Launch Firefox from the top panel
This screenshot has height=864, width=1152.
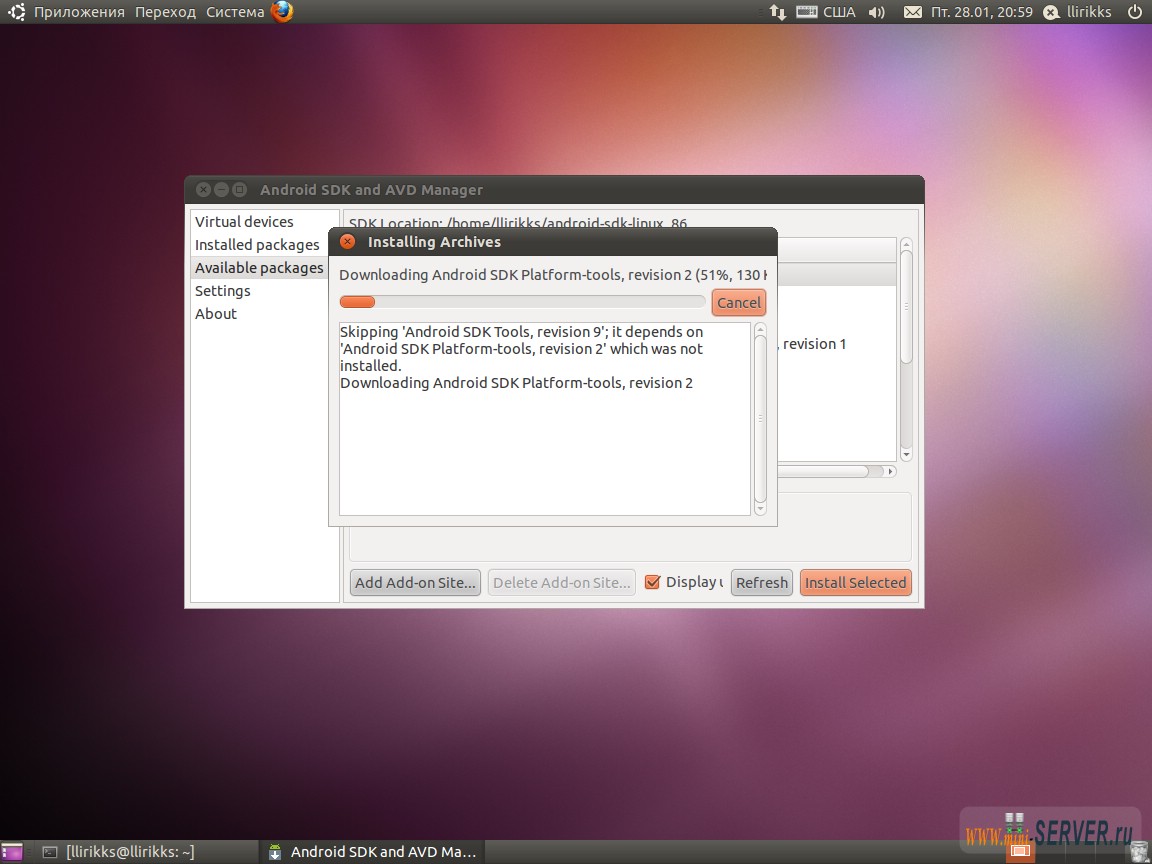tap(283, 12)
